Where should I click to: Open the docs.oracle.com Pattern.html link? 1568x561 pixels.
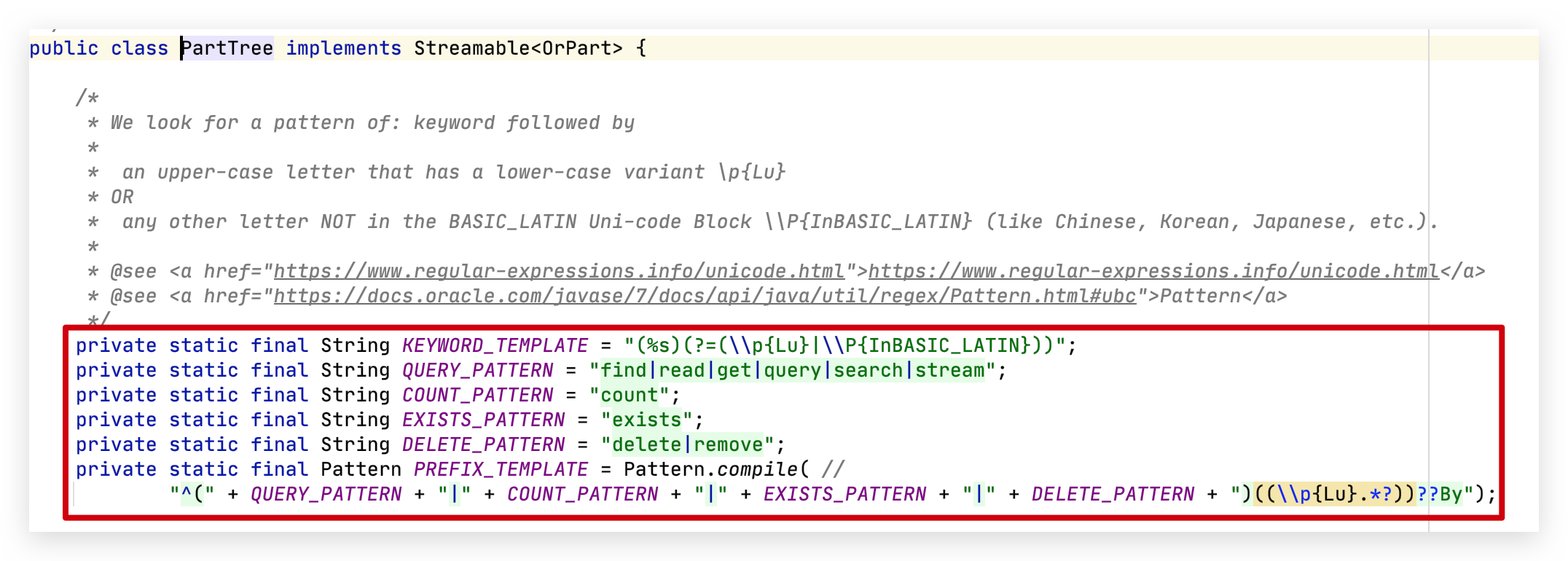click(704, 297)
